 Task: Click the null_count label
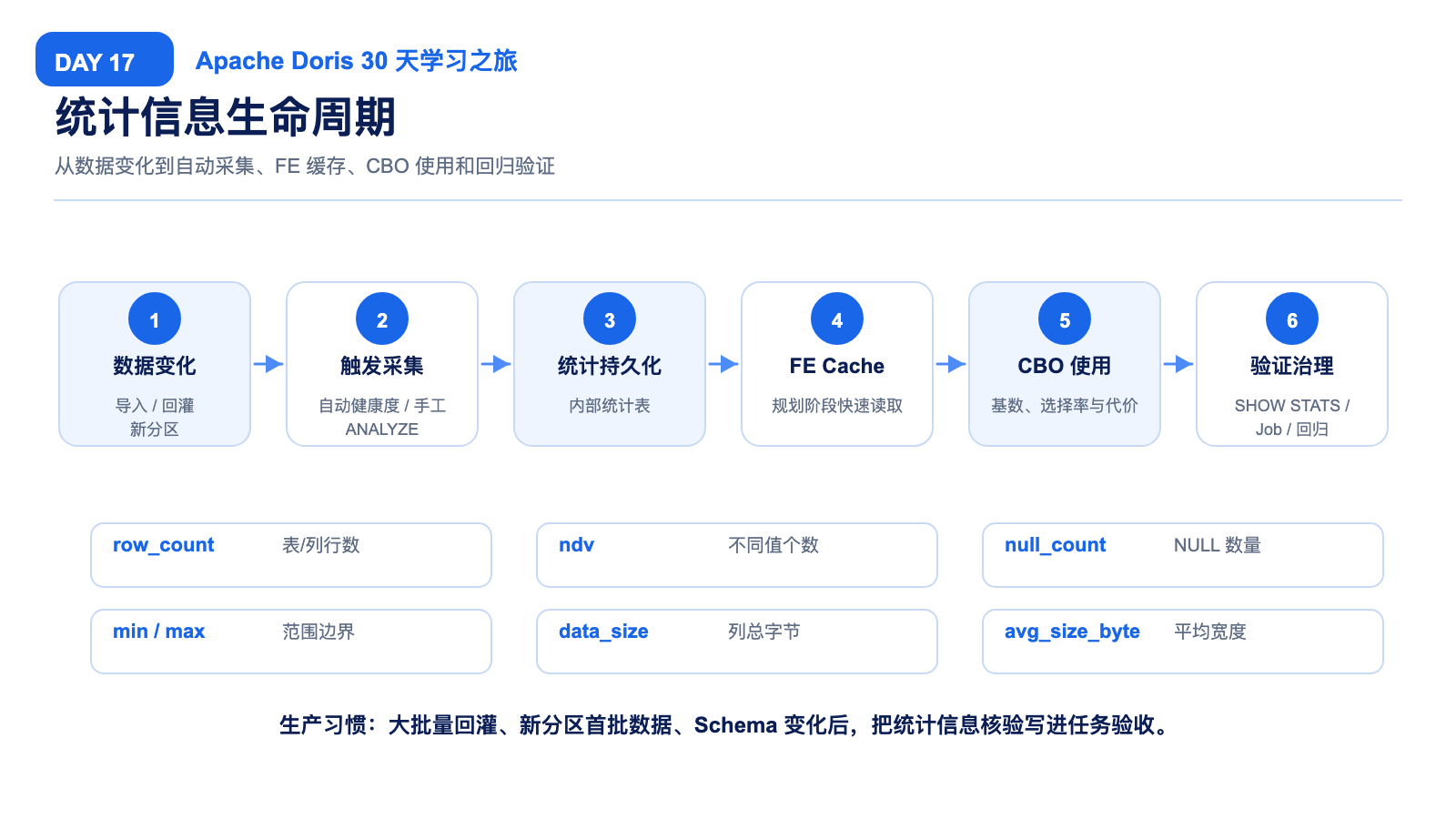(1056, 545)
